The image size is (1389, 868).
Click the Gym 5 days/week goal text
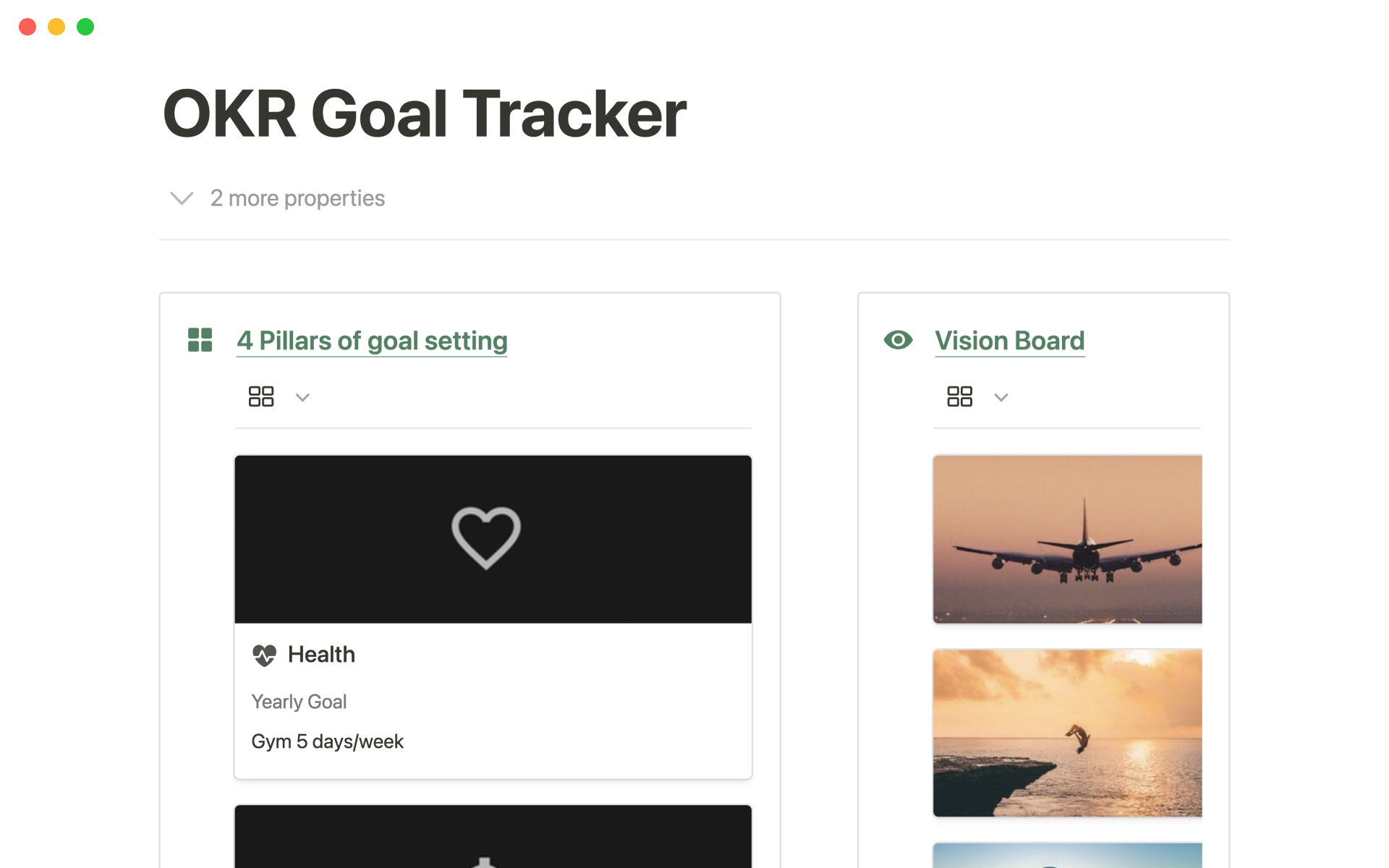point(327,741)
